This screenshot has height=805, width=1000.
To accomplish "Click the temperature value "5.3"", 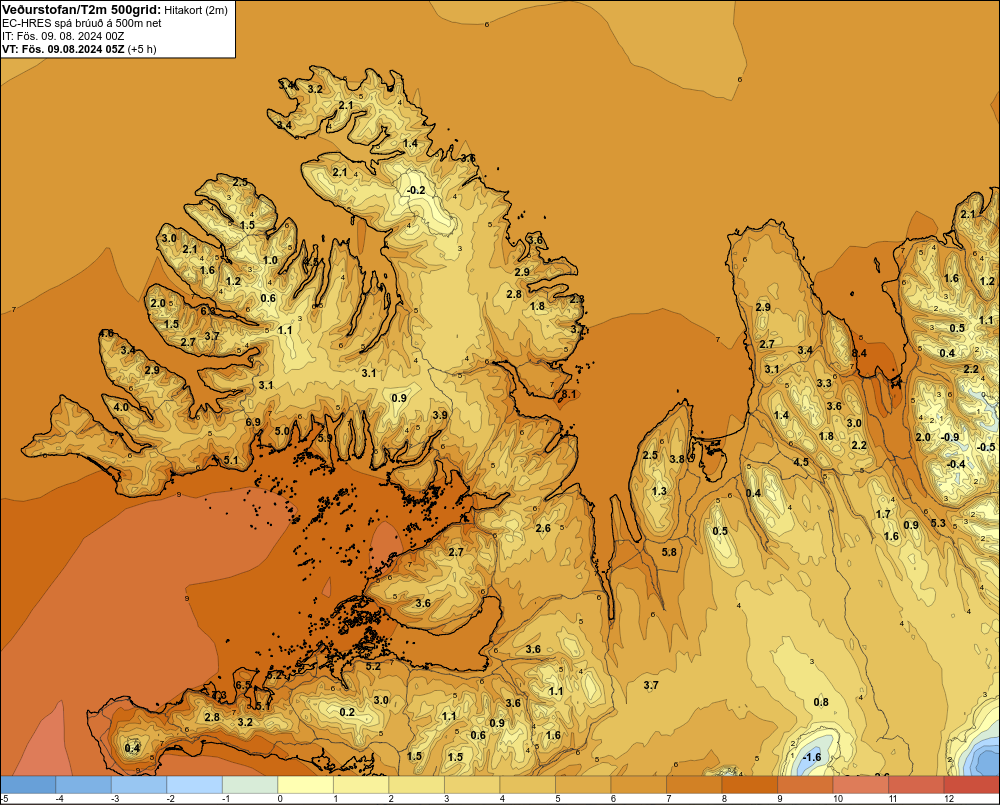I will tap(938, 523).
